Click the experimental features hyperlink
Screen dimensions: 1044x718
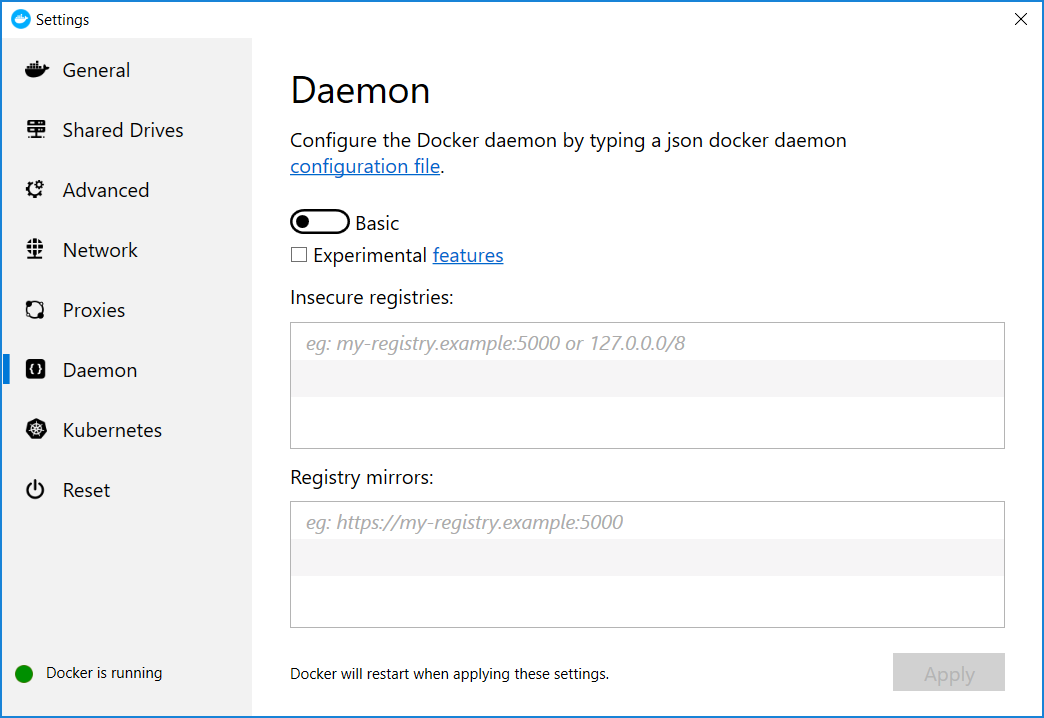pos(467,255)
